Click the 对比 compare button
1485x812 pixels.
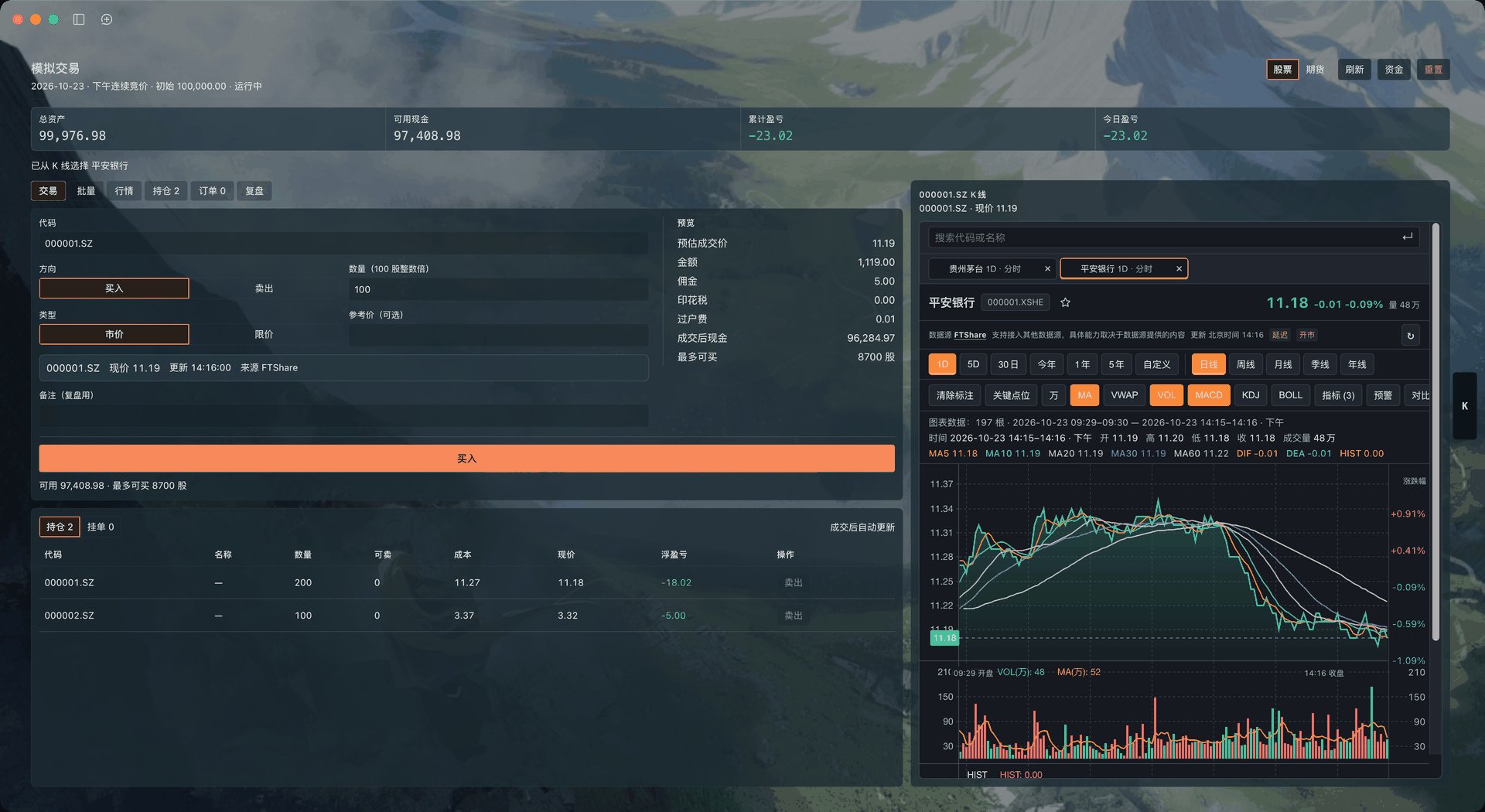tap(1419, 395)
